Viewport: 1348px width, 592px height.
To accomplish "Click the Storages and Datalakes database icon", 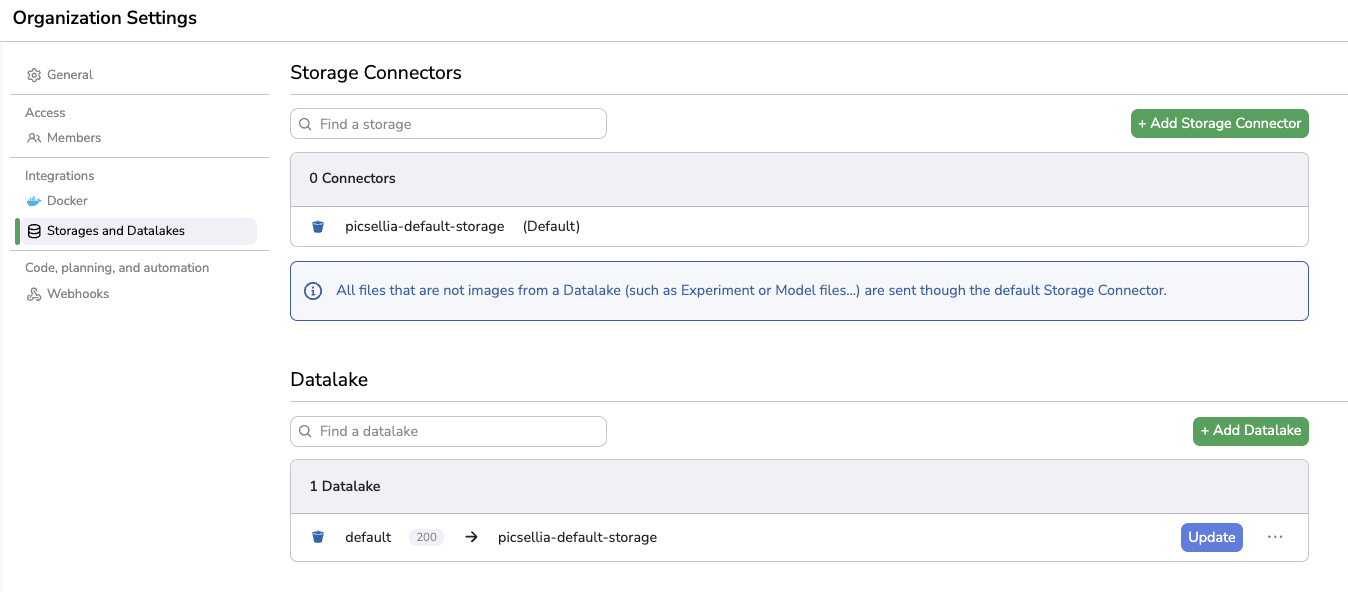I will click(x=34, y=231).
